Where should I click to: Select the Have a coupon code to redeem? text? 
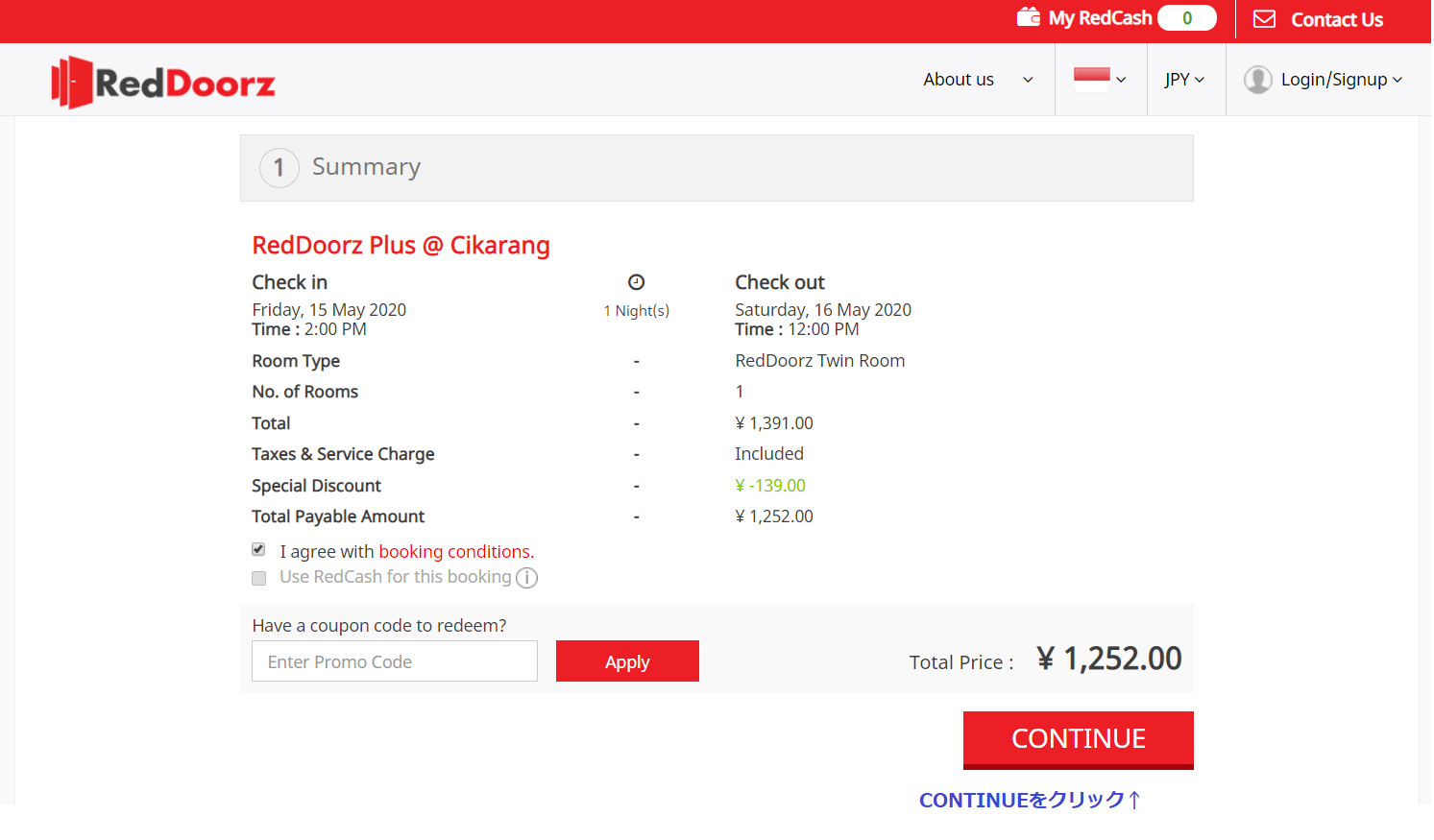coord(379,626)
